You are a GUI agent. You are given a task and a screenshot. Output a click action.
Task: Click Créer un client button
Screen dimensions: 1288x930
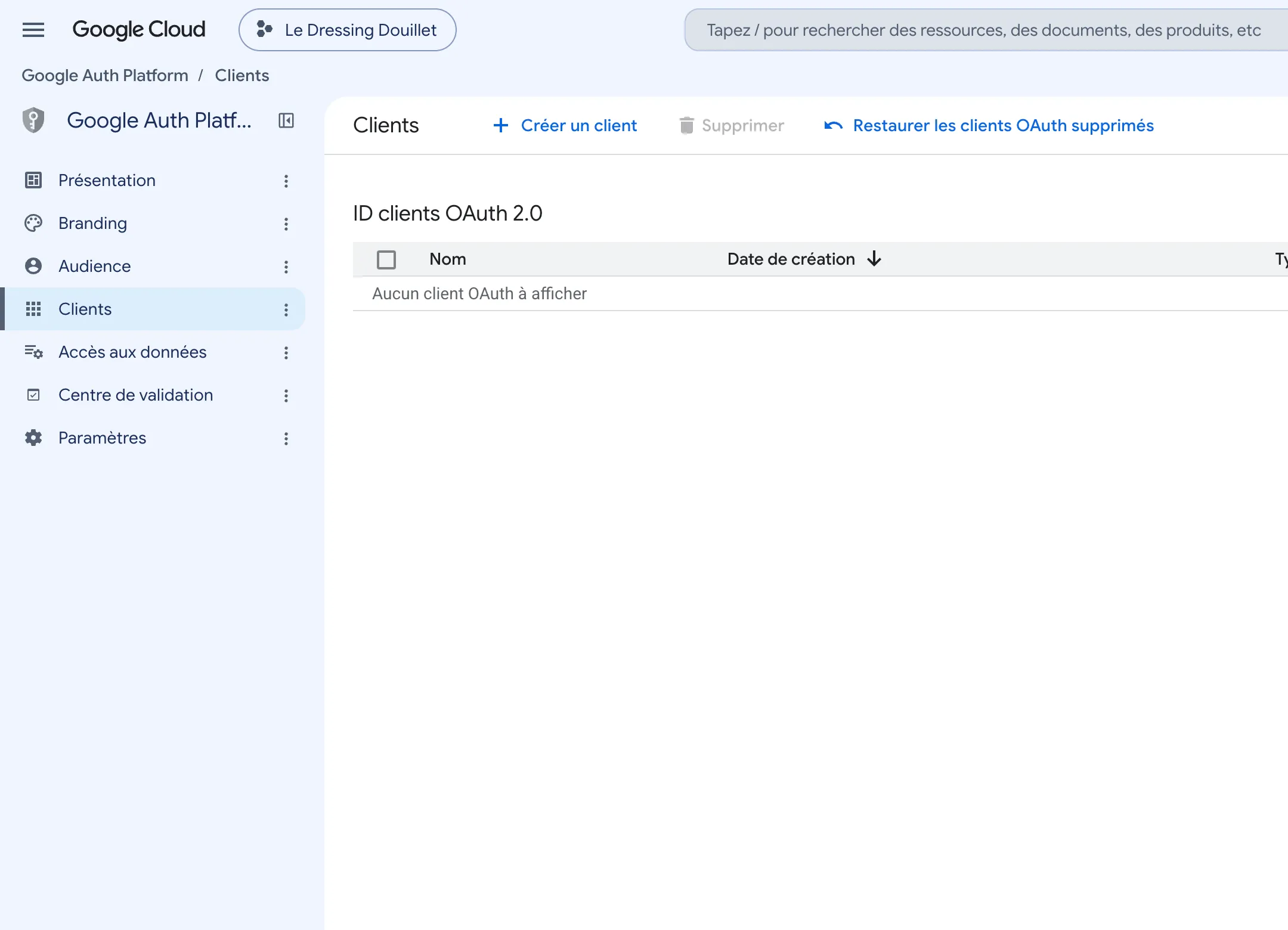tap(565, 125)
